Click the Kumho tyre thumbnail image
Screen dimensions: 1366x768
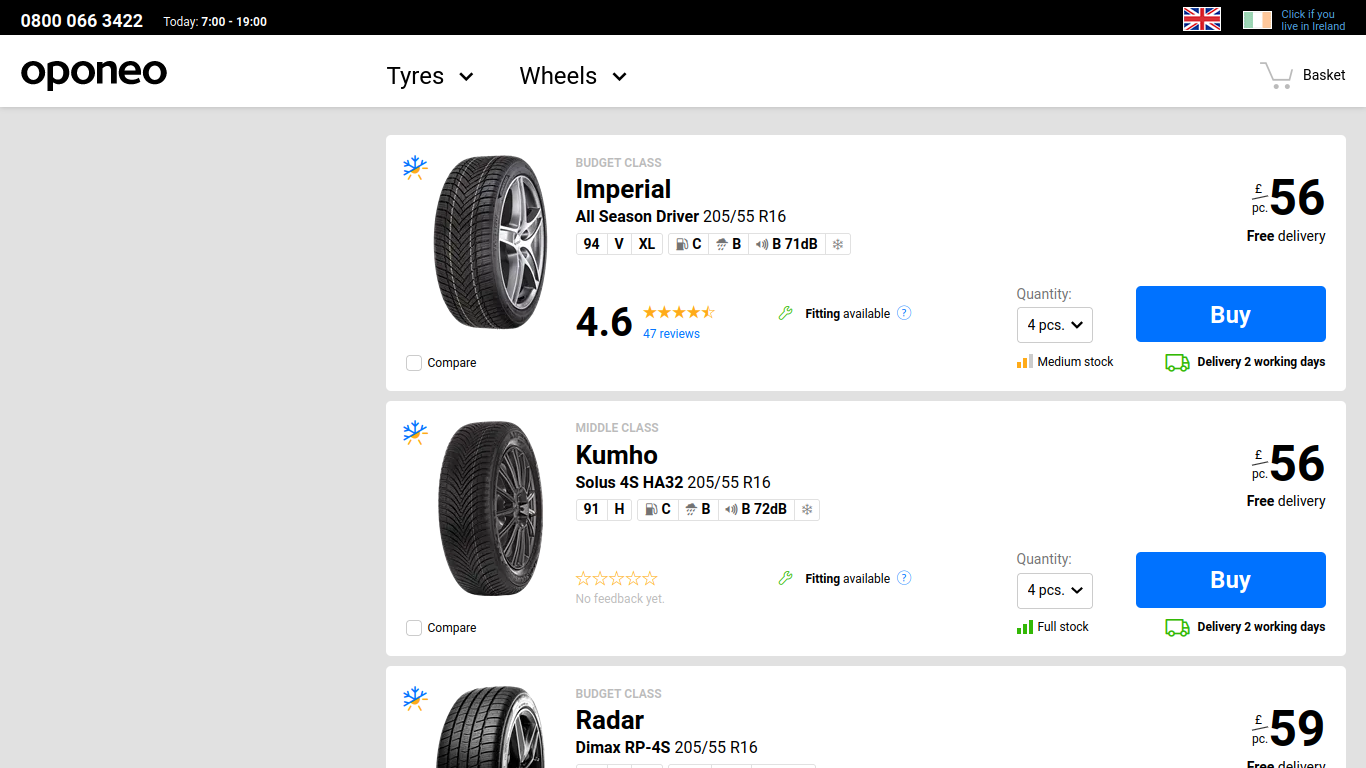(491, 508)
